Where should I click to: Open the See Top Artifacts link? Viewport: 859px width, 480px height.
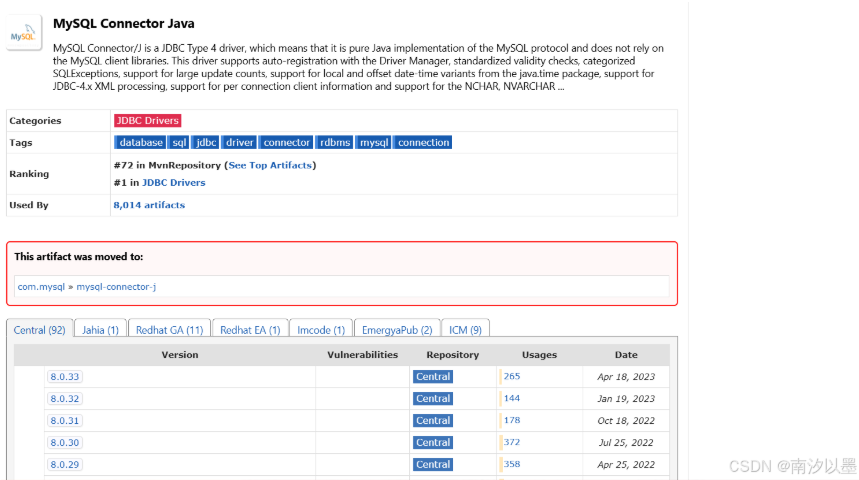pyautogui.click(x=270, y=165)
